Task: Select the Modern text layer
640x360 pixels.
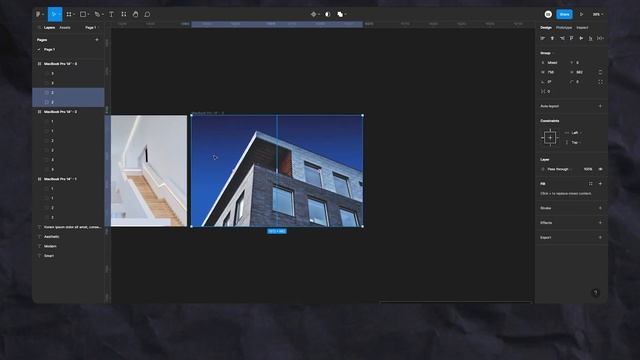Action: [x=50, y=246]
